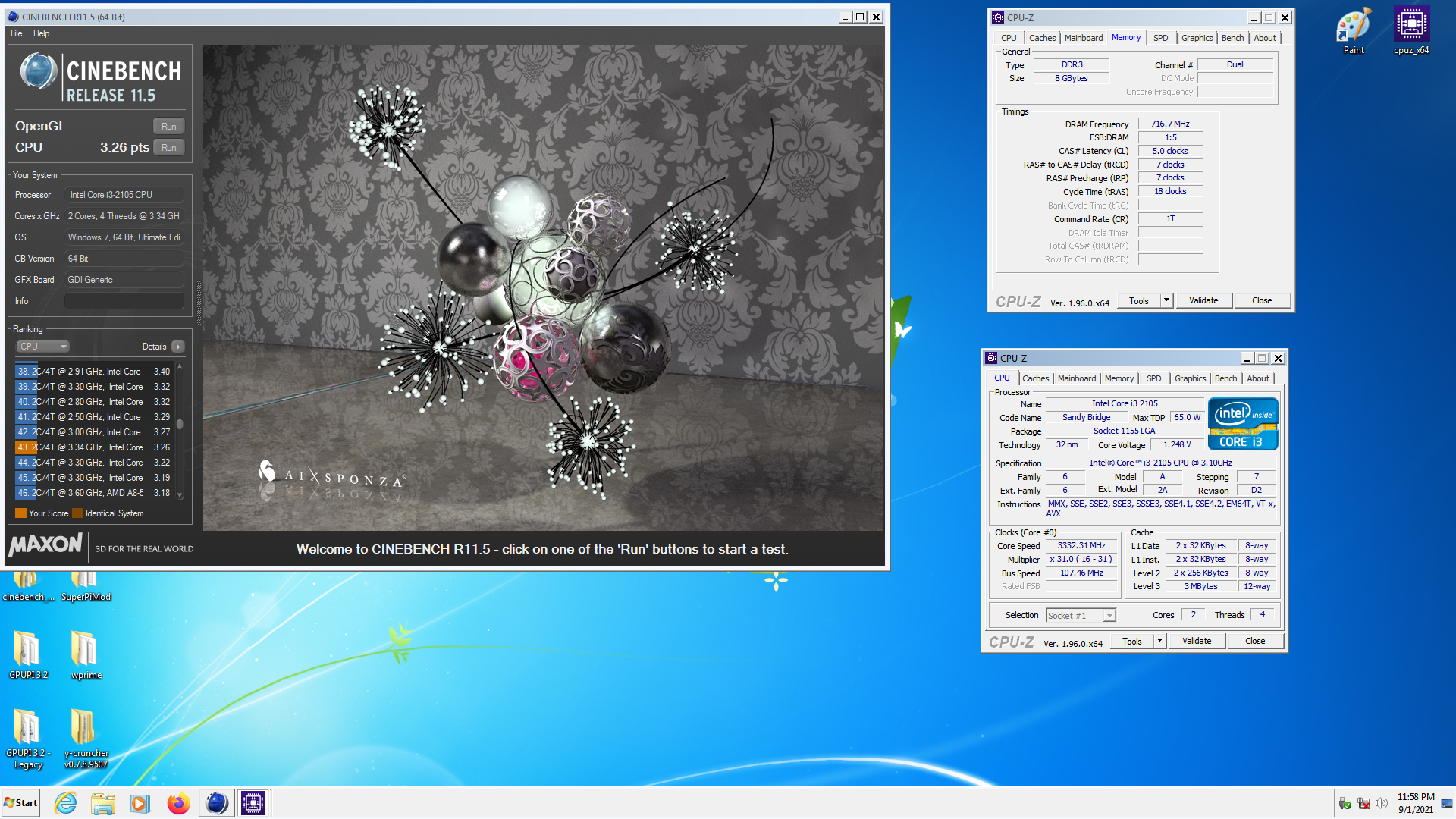Image resolution: width=1456 pixels, height=819 pixels.
Task: Open the cpuz_x64 desktop icon
Action: pos(1411,30)
